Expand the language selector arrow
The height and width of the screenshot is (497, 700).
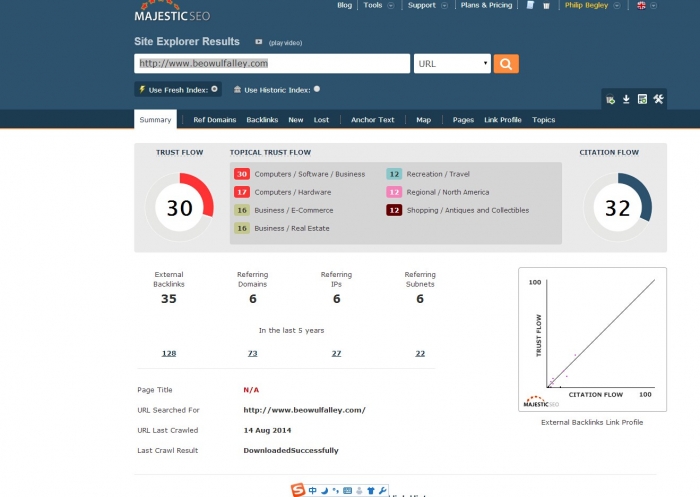[x=653, y=6]
